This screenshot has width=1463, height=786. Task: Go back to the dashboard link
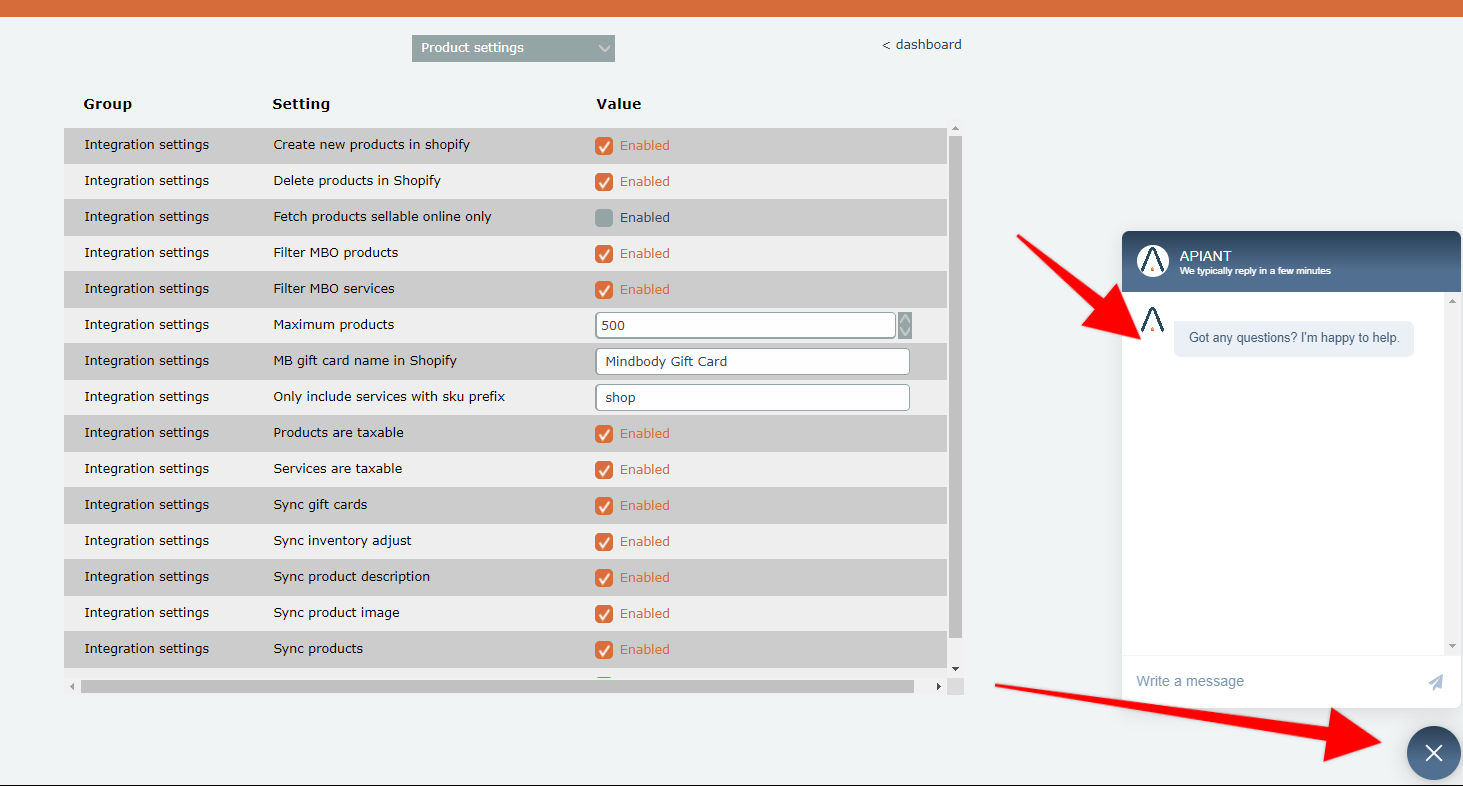pos(922,45)
